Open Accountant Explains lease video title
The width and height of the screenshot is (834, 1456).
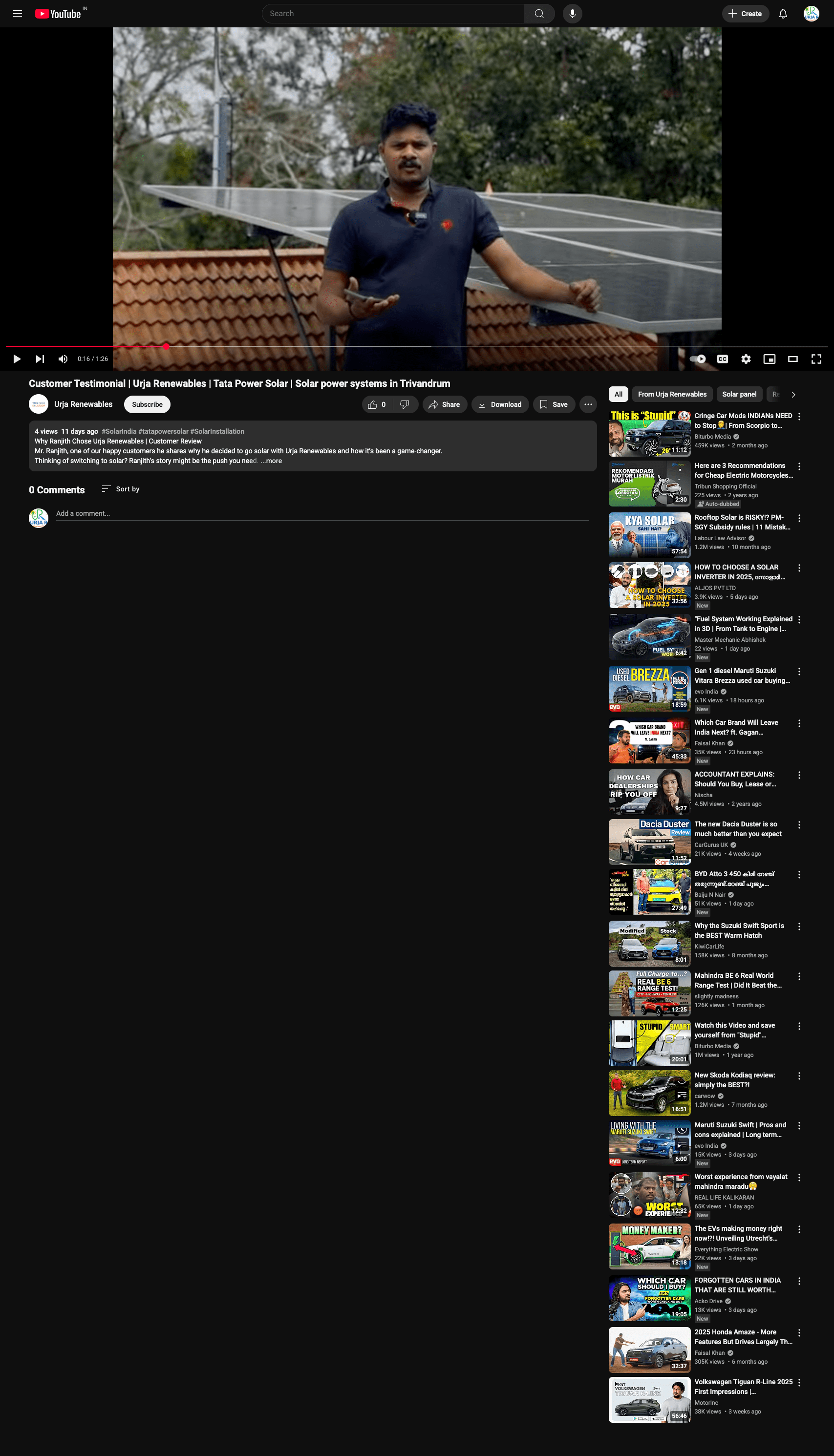point(735,779)
